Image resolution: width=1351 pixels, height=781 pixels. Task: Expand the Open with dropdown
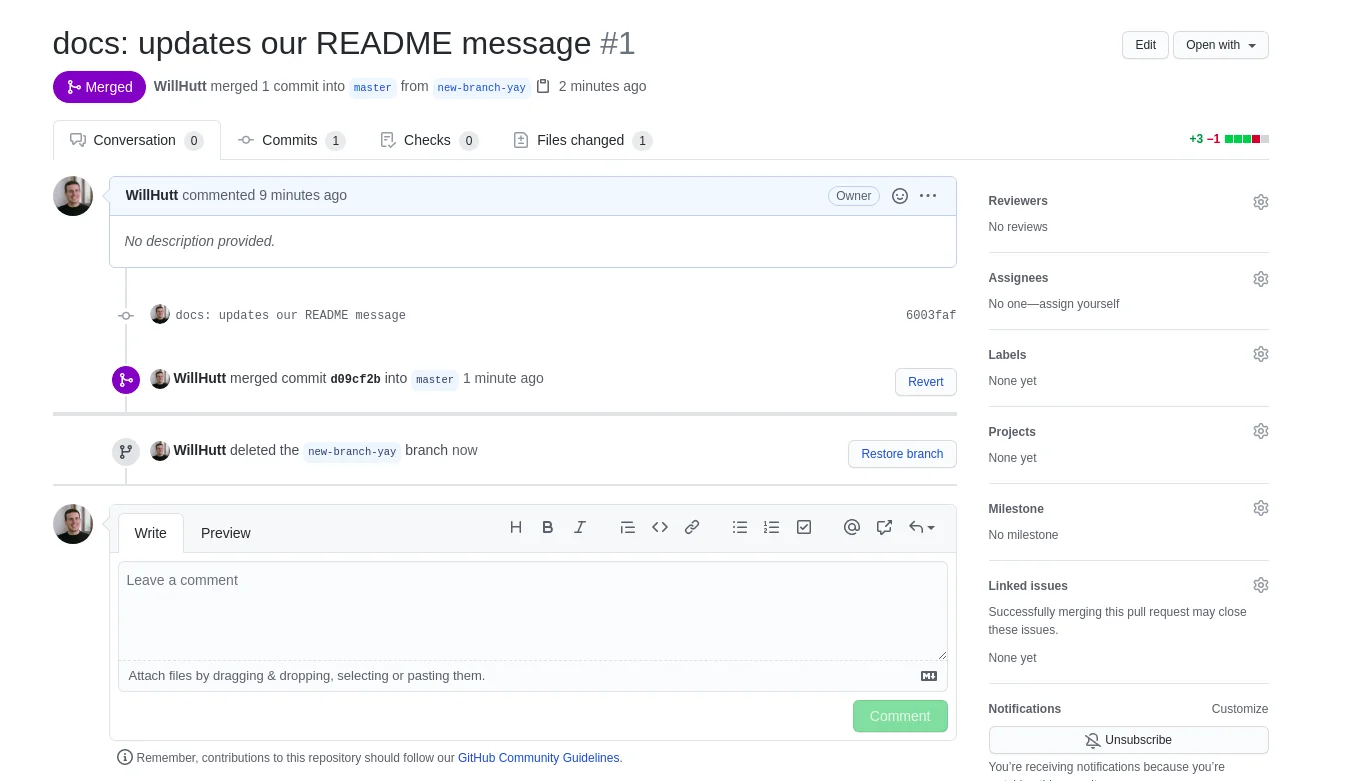tap(1220, 45)
